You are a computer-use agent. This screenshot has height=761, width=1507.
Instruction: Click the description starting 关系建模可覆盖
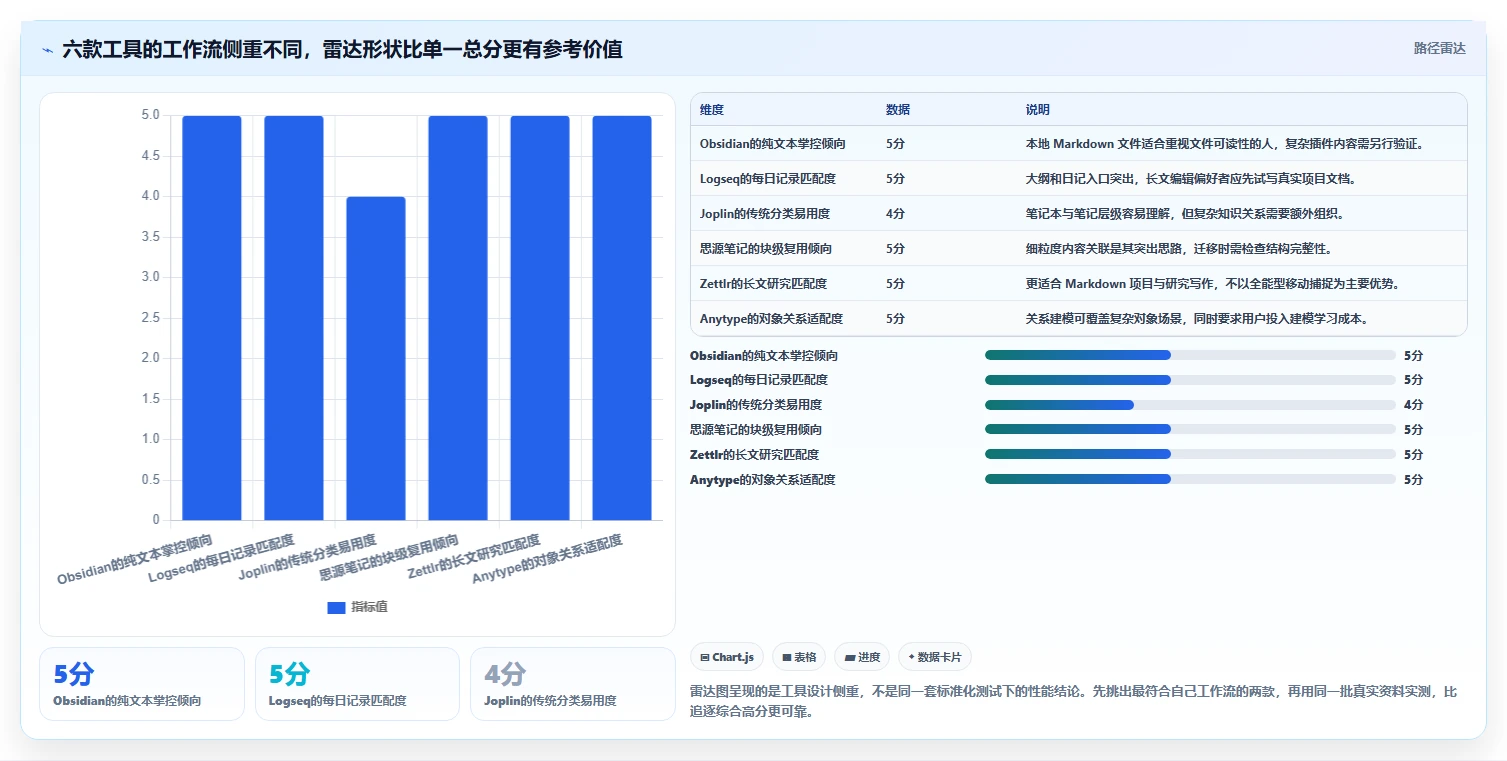coord(1197,319)
